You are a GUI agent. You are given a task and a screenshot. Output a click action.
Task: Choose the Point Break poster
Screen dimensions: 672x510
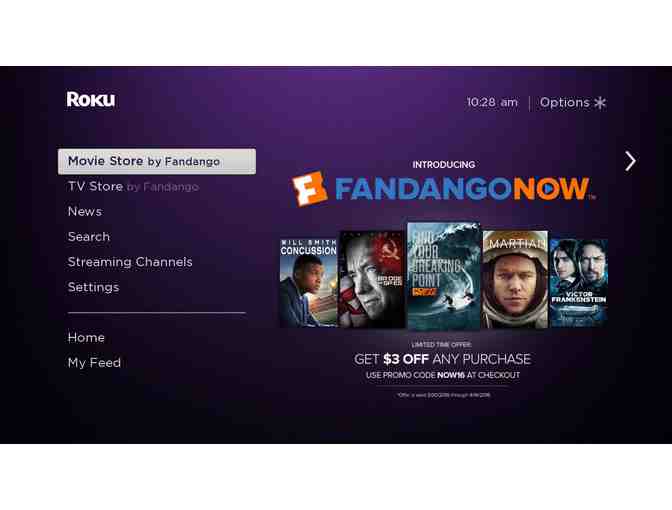tap(444, 276)
